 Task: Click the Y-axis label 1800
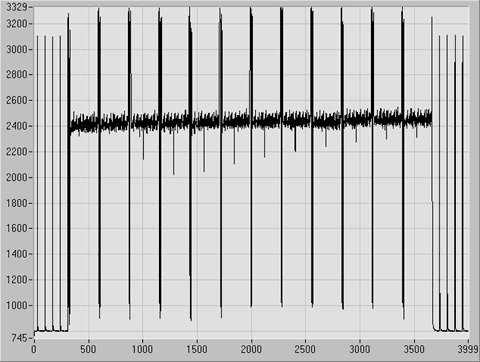point(17,203)
